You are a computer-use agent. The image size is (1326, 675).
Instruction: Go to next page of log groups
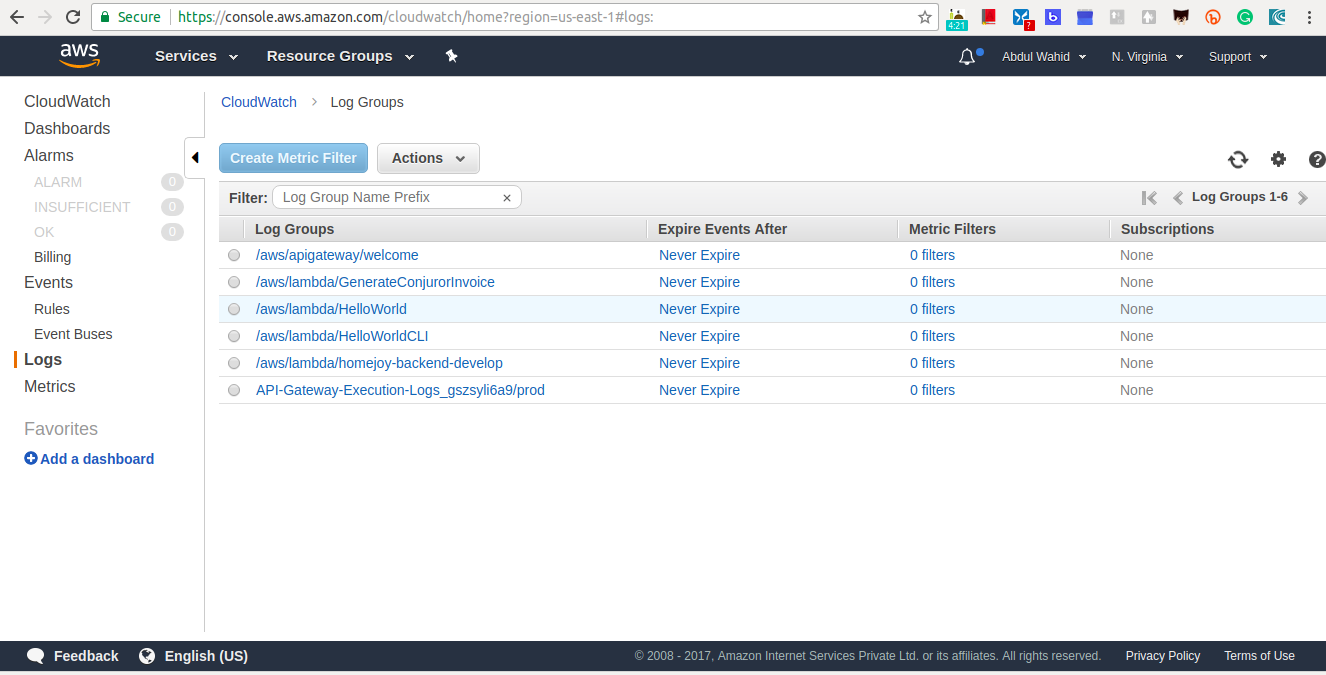(x=1302, y=198)
